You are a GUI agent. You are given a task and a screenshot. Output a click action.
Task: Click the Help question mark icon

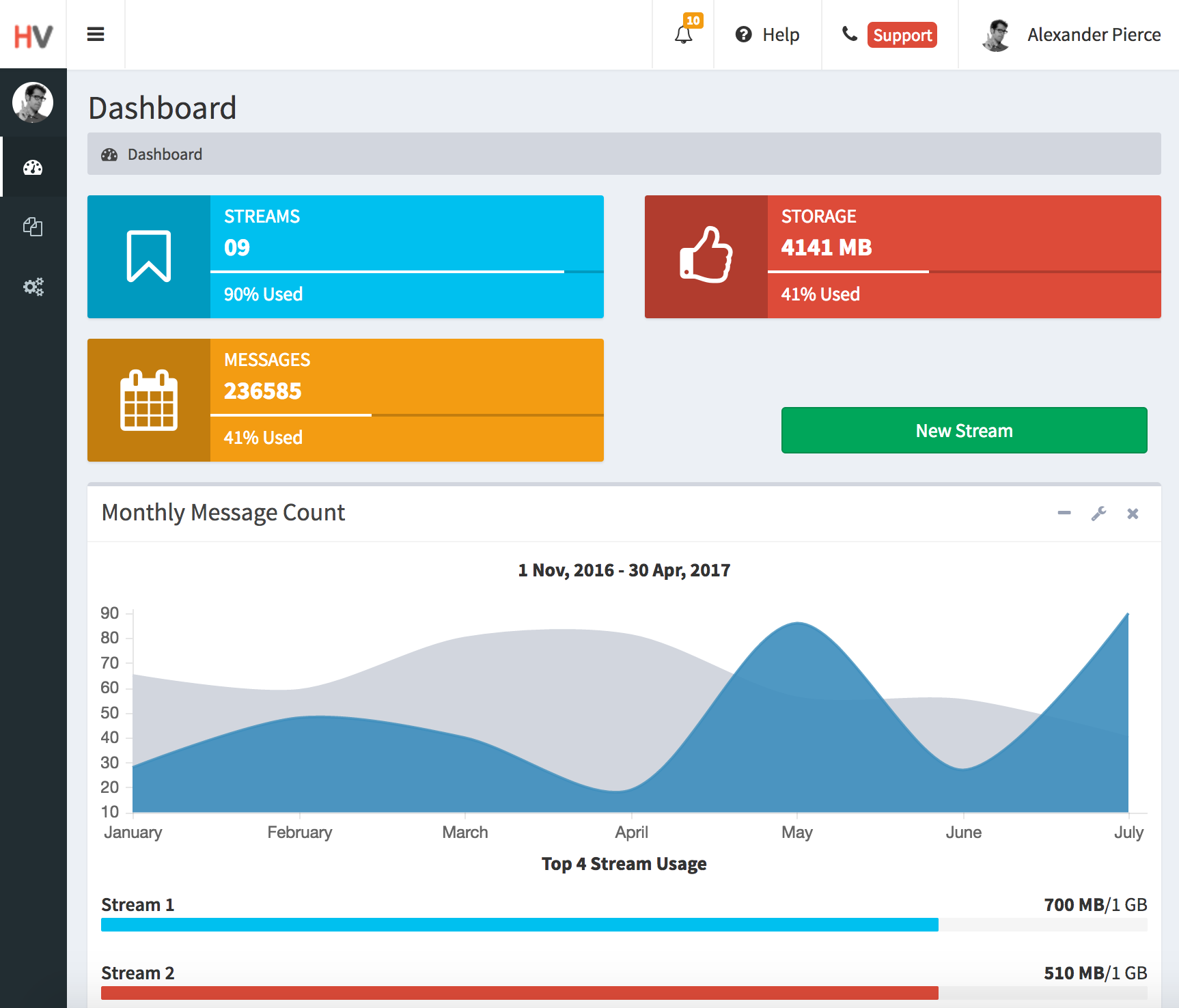pos(744,34)
